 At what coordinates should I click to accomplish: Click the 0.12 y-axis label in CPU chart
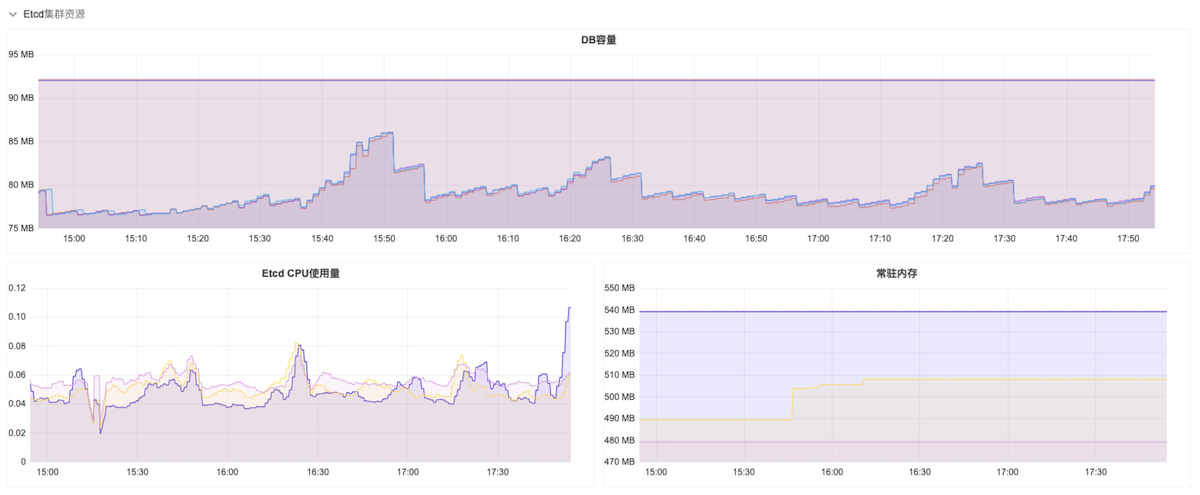pos(17,288)
